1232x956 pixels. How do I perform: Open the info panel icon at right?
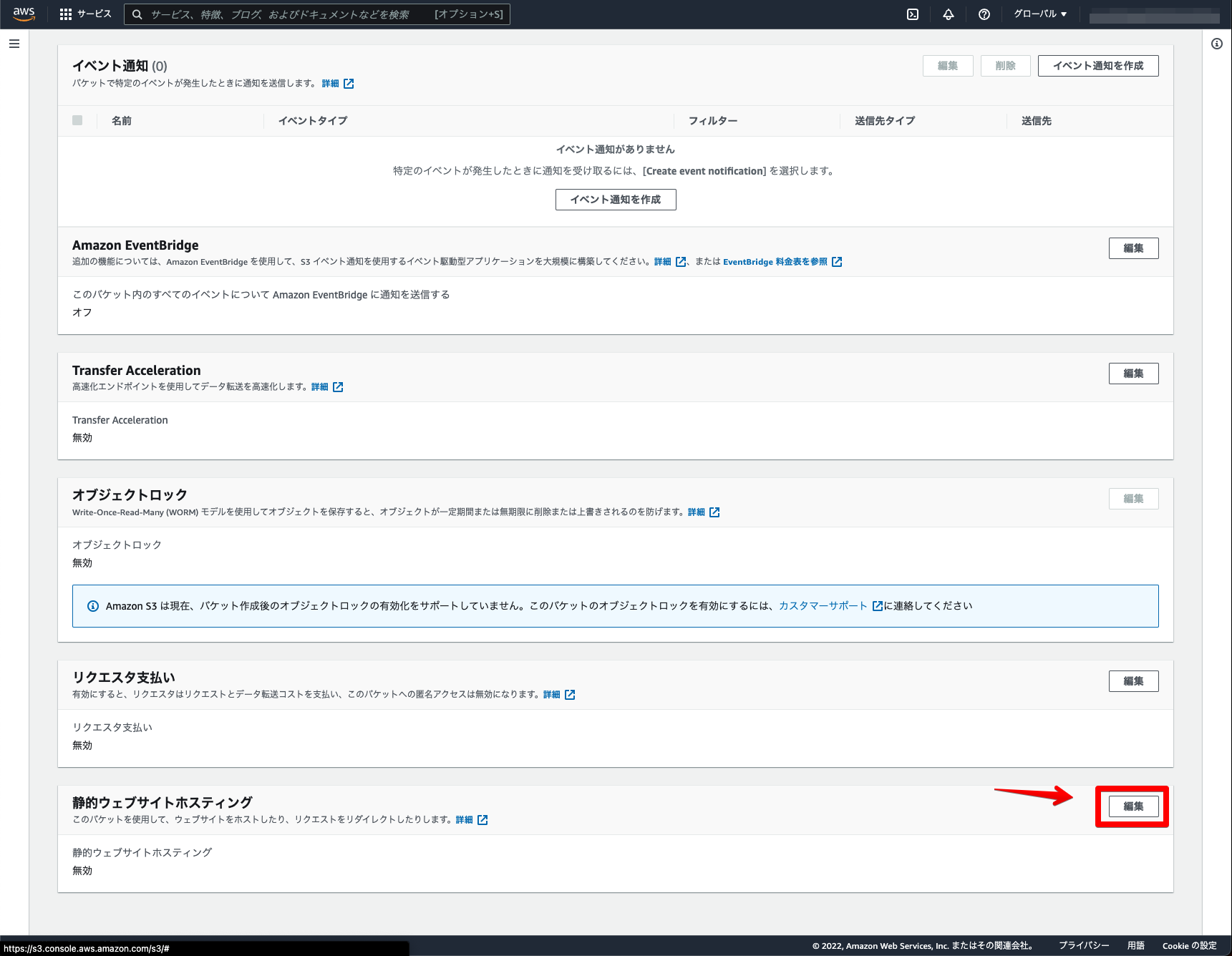1217,44
